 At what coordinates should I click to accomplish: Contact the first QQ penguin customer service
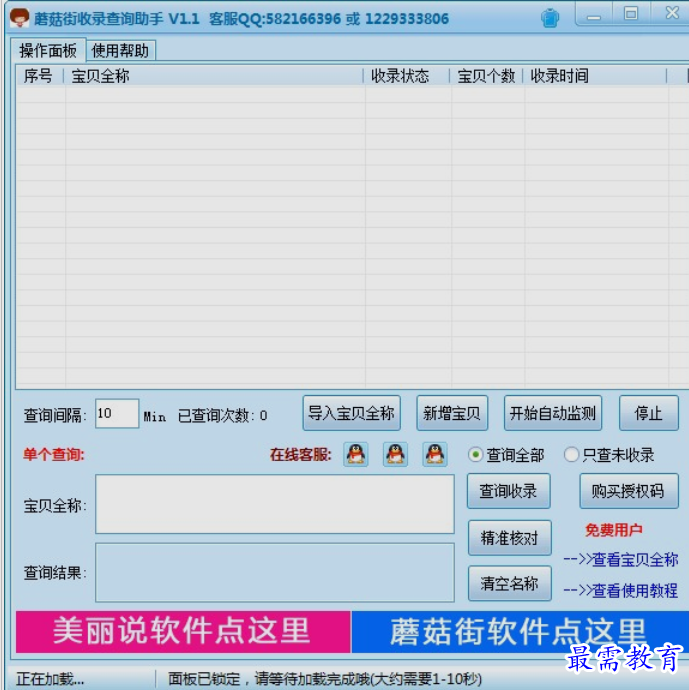tap(355, 454)
